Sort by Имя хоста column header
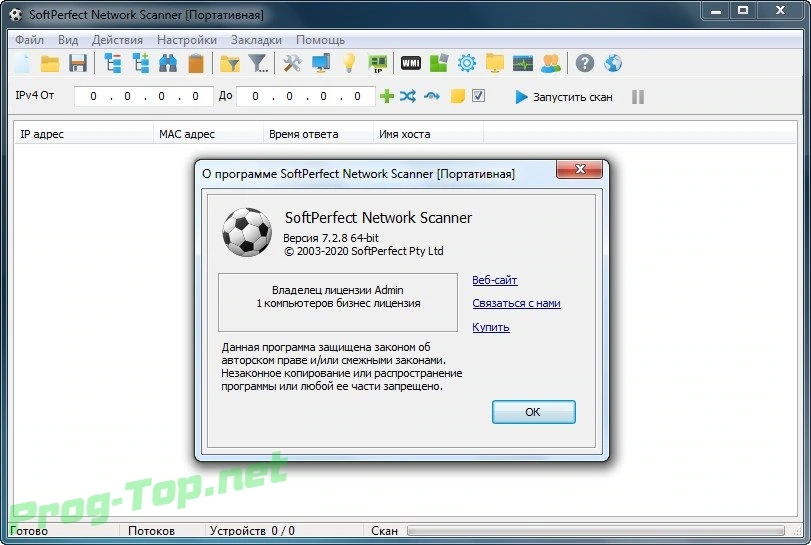 pos(428,134)
